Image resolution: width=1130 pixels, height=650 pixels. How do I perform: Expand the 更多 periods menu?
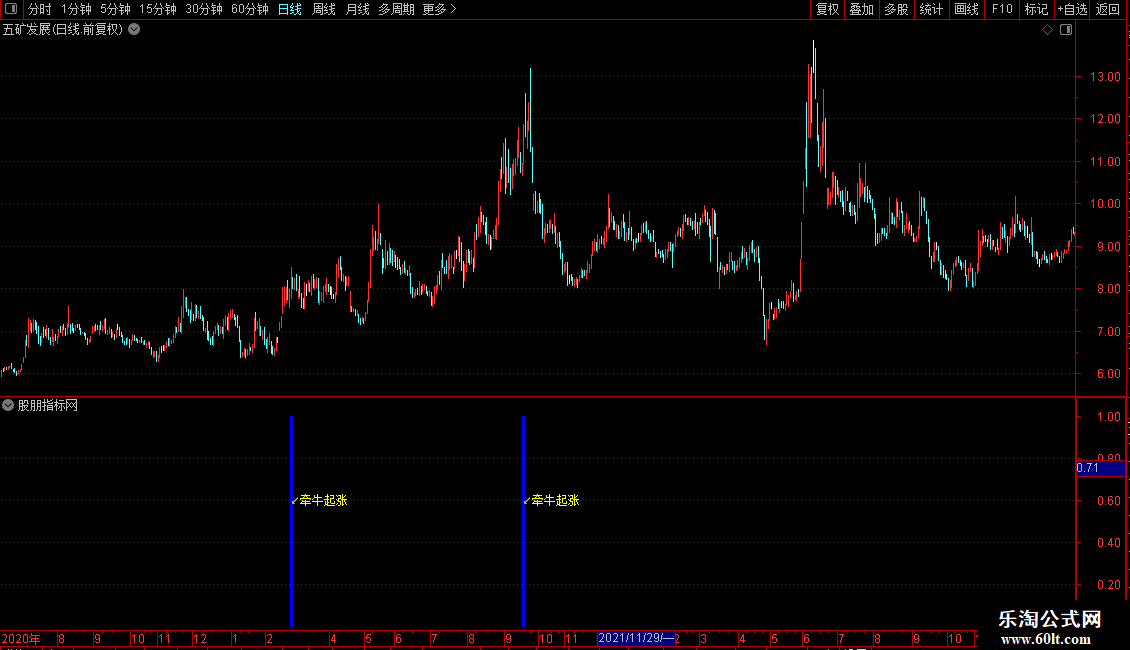pos(439,9)
